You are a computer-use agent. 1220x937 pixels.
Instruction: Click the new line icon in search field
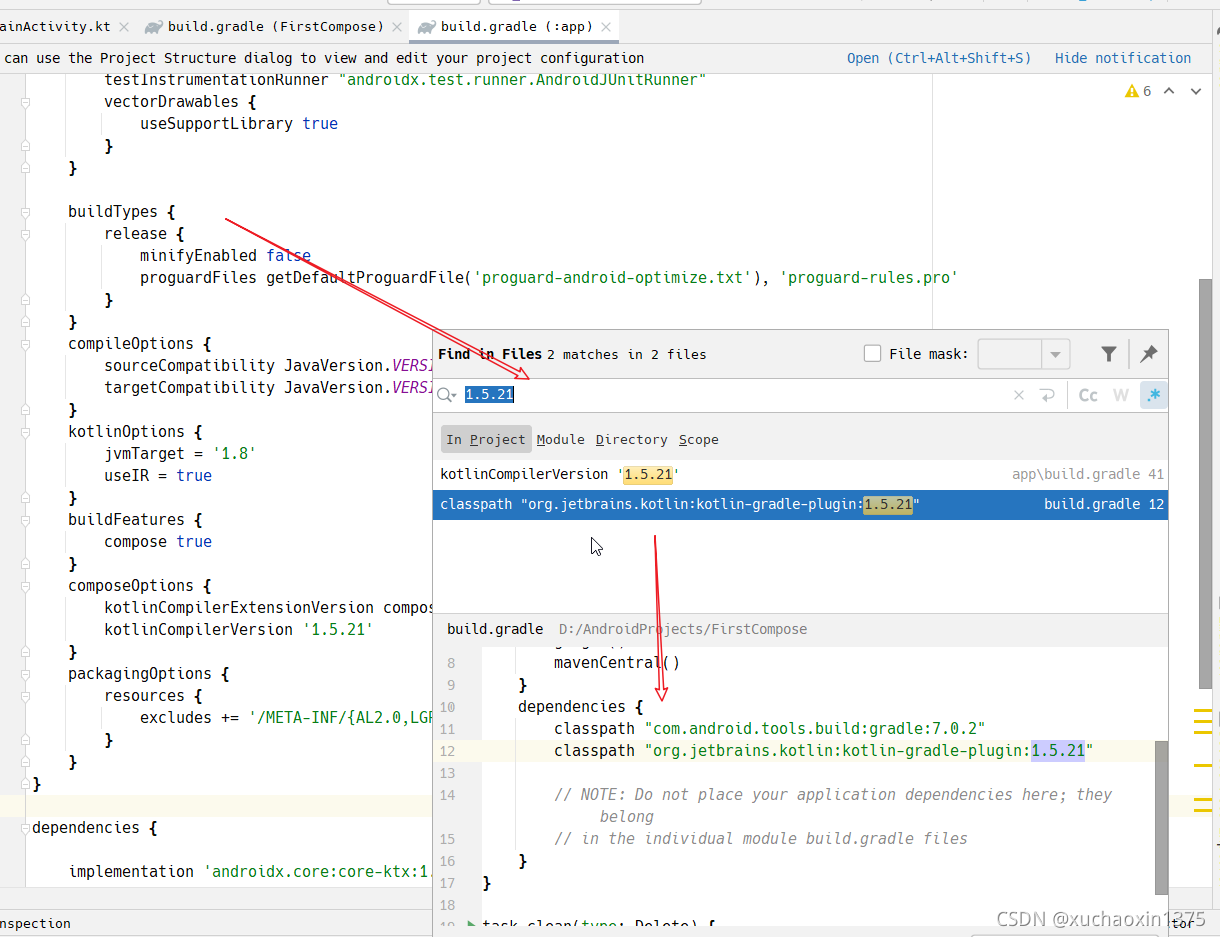point(1047,395)
